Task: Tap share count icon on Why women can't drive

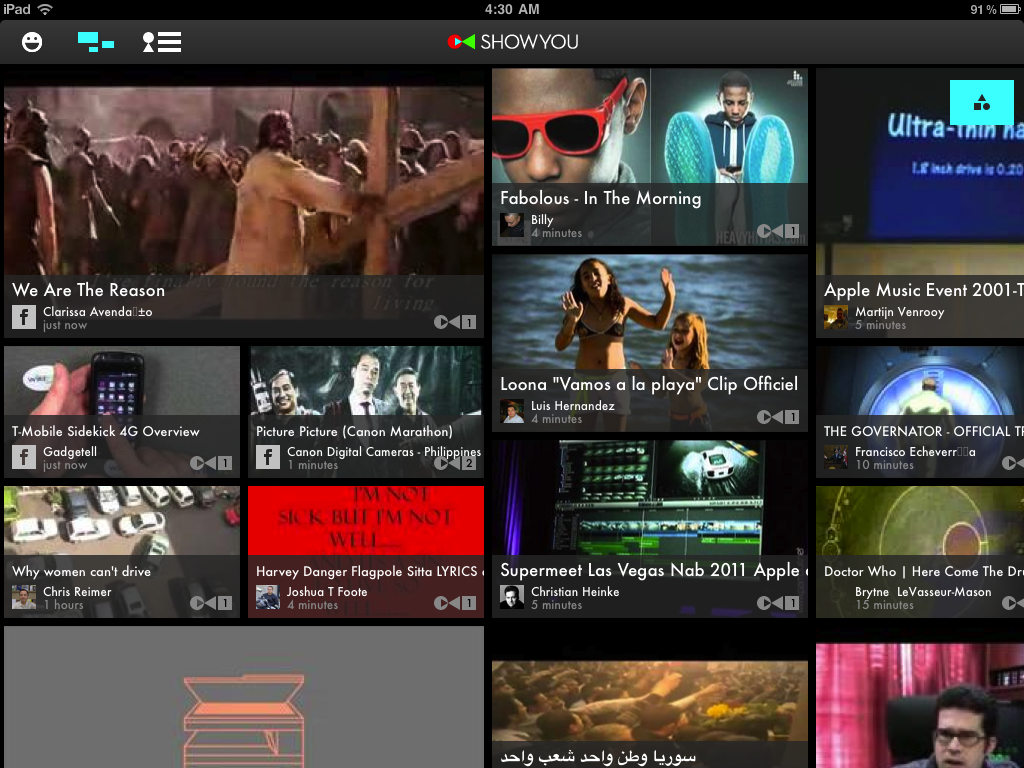Action: pos(211,603)
